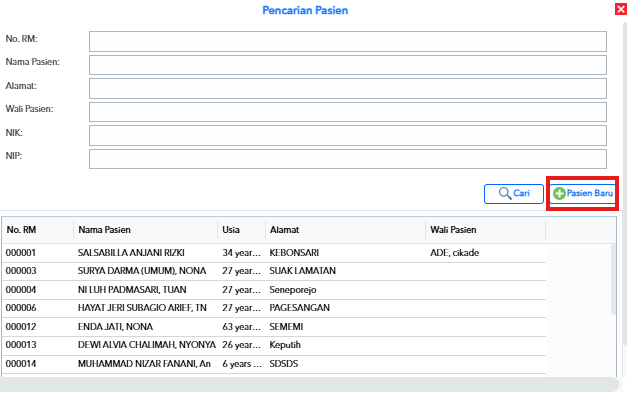Select the Seneporejo address cell

(293, 290)
